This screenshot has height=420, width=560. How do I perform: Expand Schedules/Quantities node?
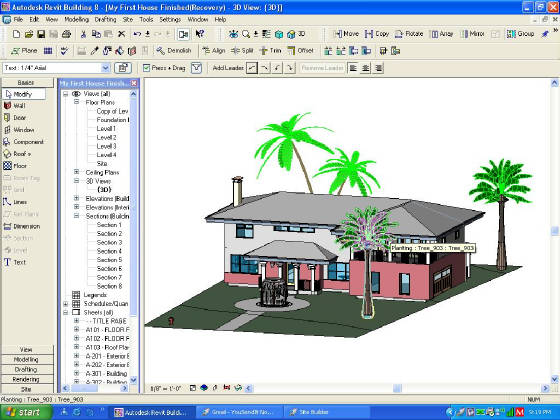(x=66, y=304)
